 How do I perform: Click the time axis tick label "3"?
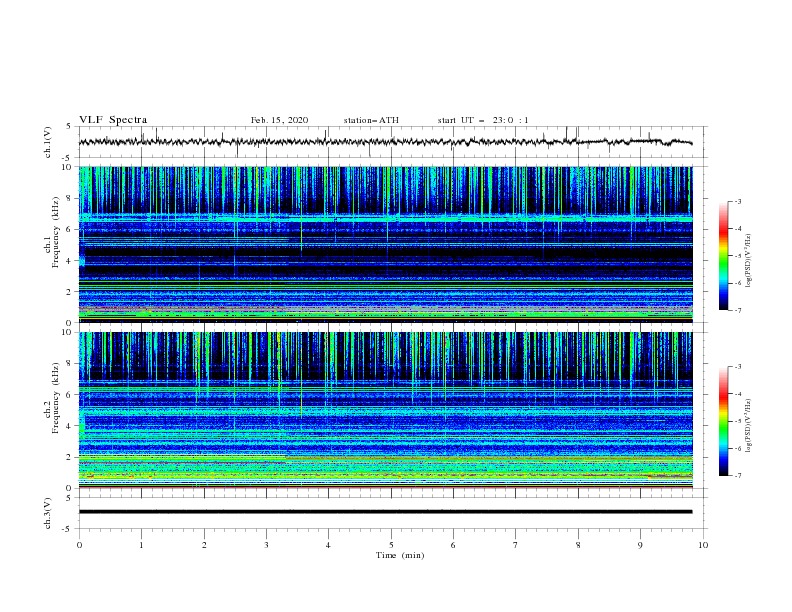click(x=266, y=545)
